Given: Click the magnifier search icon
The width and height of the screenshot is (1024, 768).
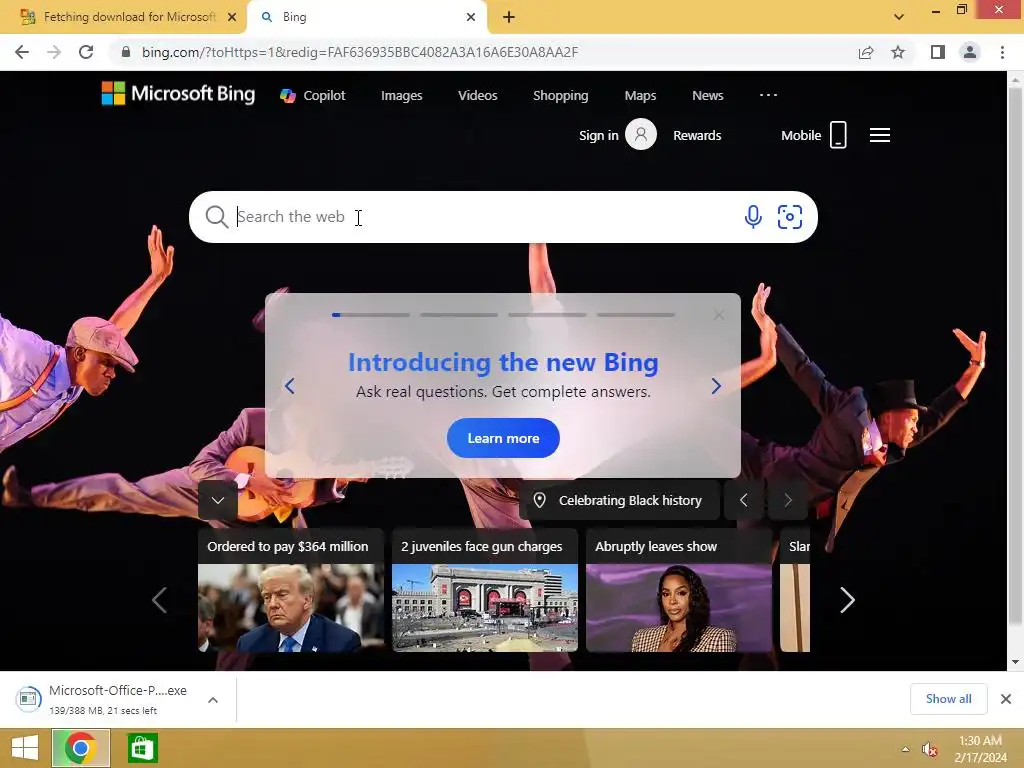Looking at the screenshot, I should pos(216,217).
